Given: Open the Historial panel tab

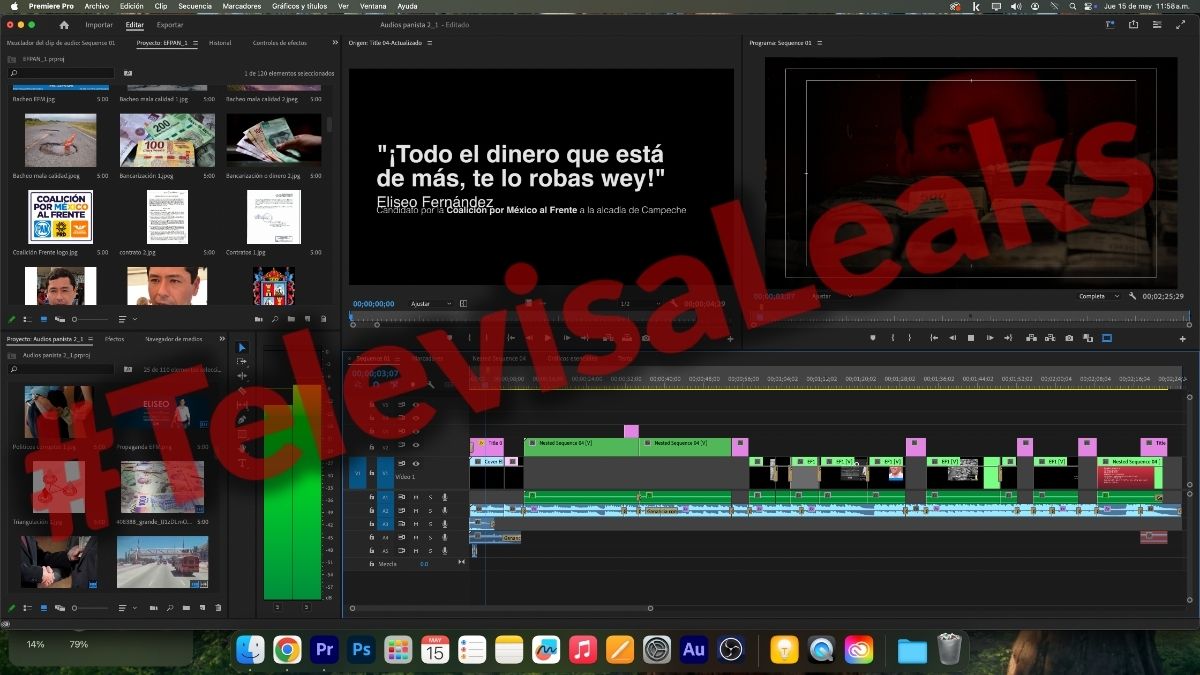Looking at the screenshot, I should point(220,43).
